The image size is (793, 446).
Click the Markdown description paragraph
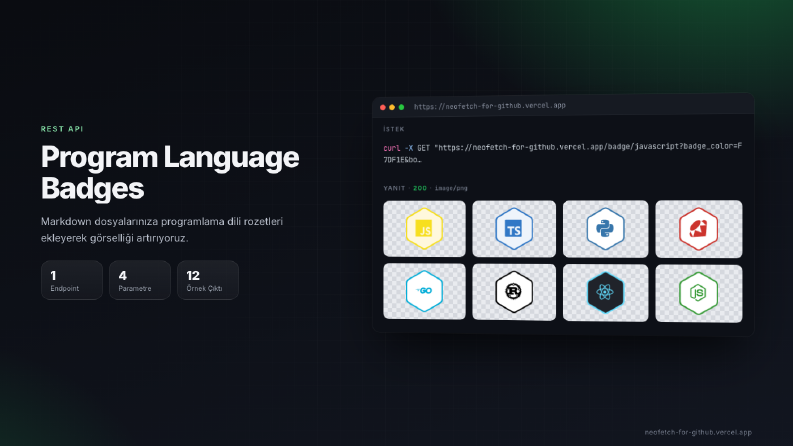[x=162, y=230]
